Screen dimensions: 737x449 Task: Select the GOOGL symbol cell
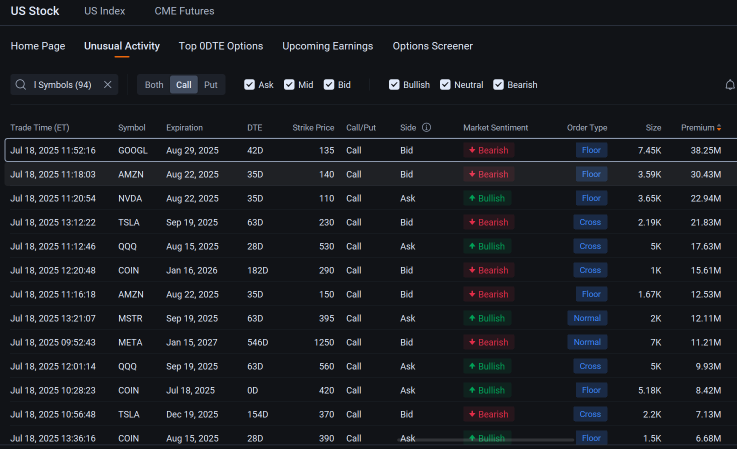pyautogui.click(x=133, y=150)
